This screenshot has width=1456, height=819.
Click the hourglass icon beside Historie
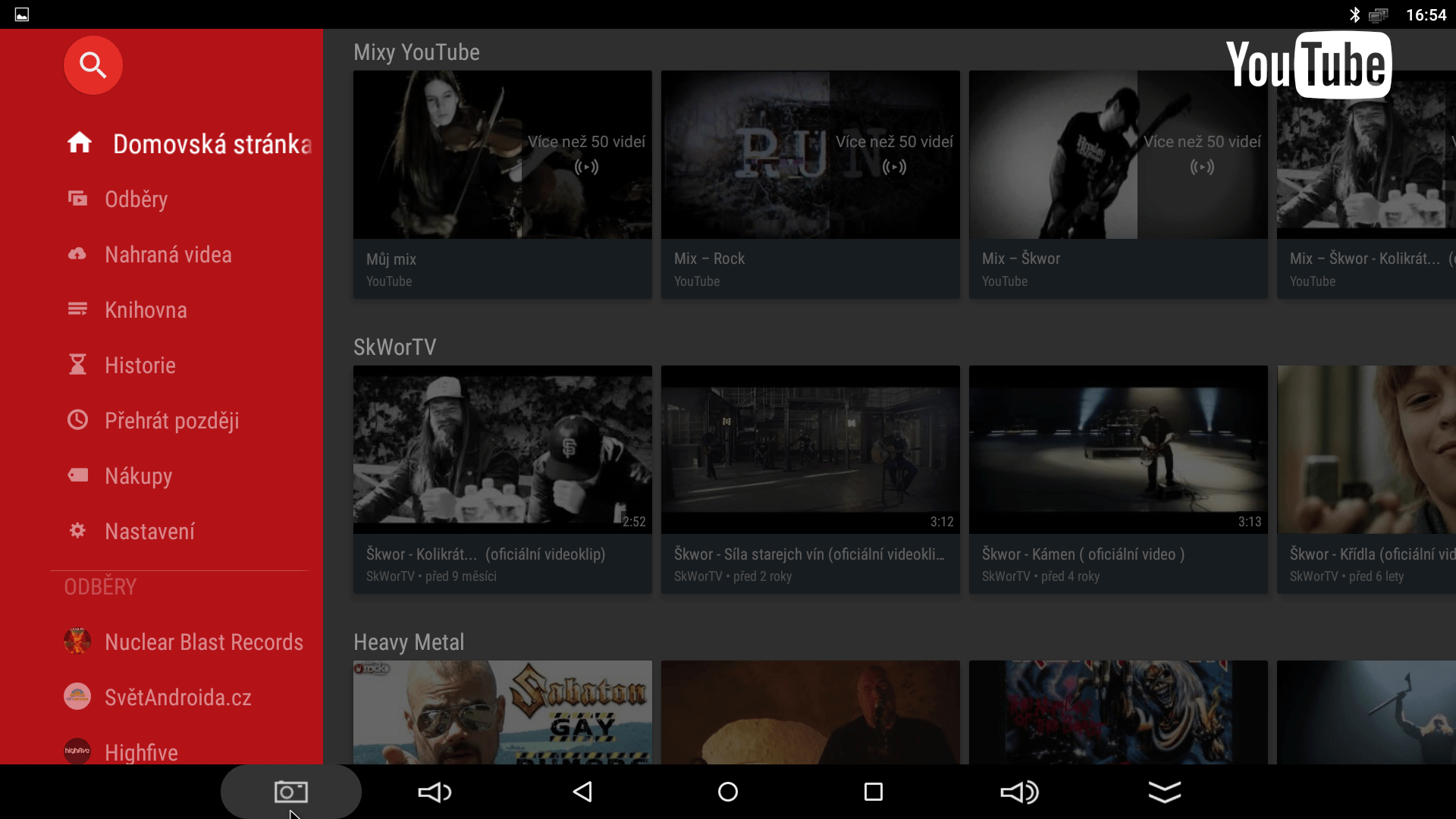tap(77, 365)
